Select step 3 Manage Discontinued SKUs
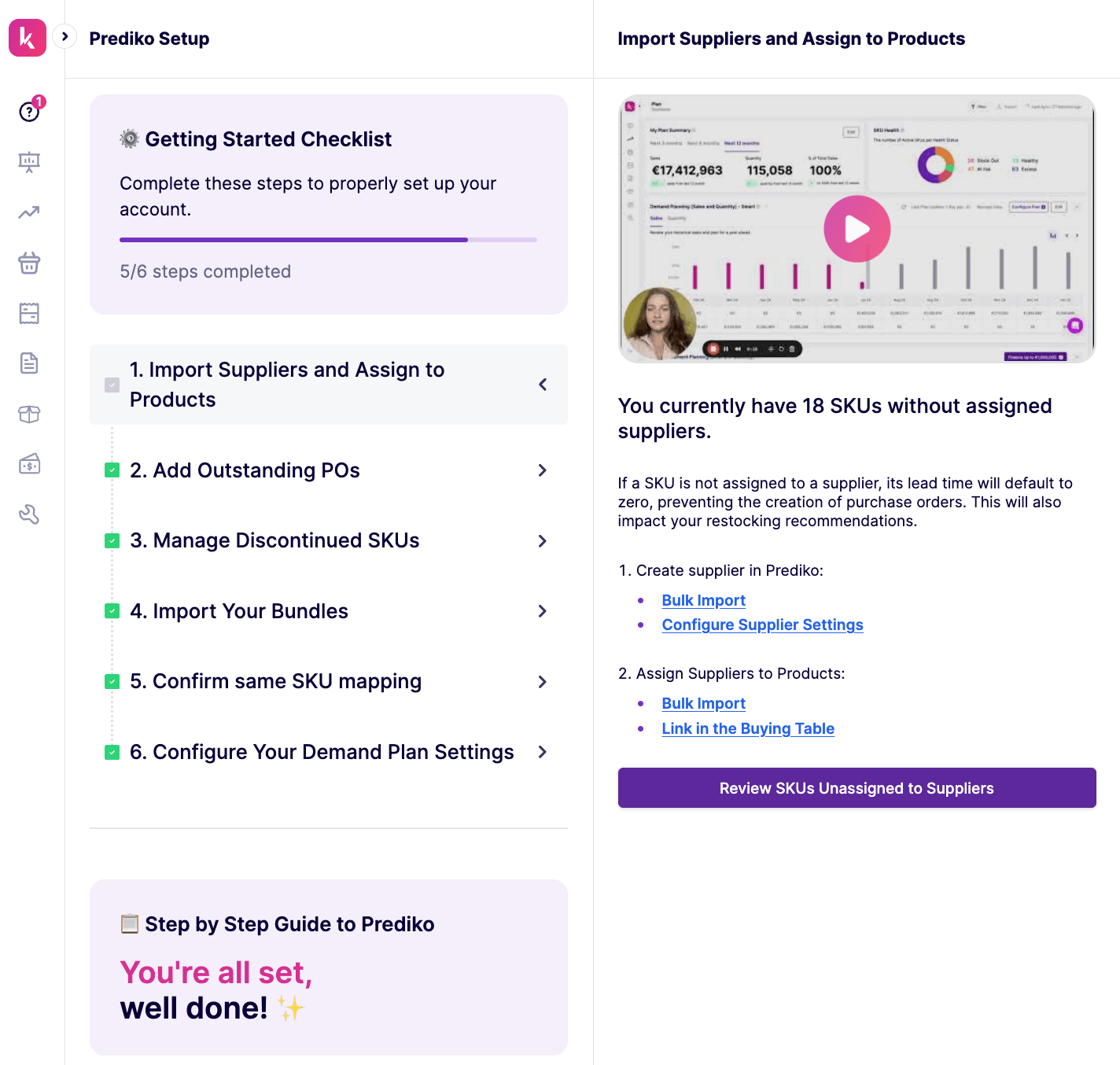Viewport: 1120px width, 1065px height. click(x=329, y=541)
